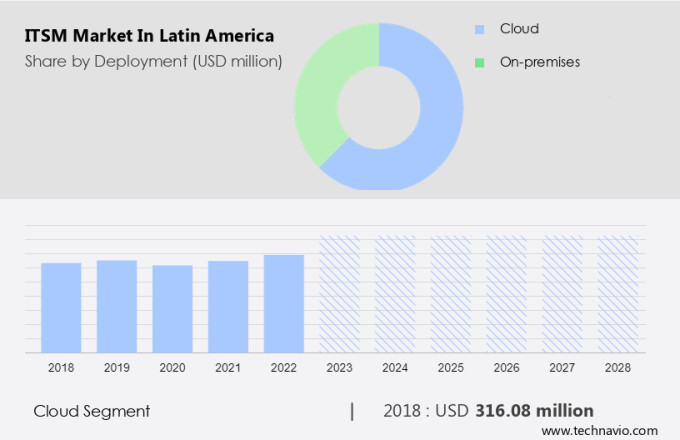Click the green On-premises legend swatch
Image resolution: width=680 pixels, height=440 pixels.
coord(480,62)
